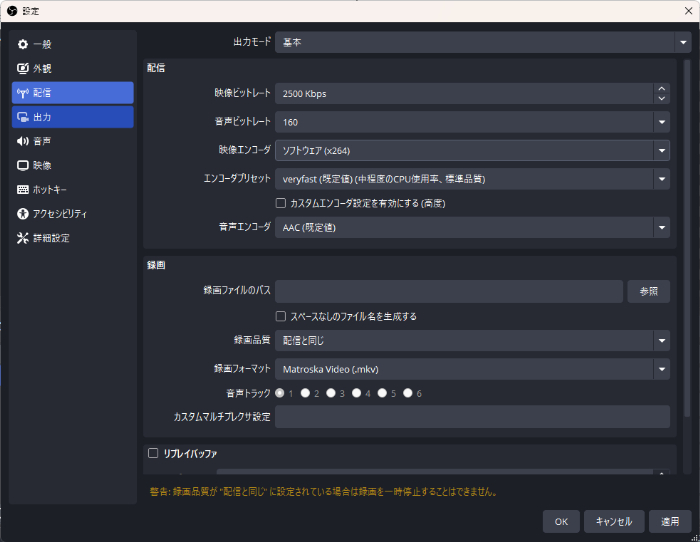Click the gear icon for 一般 settings

coord(23,45)
